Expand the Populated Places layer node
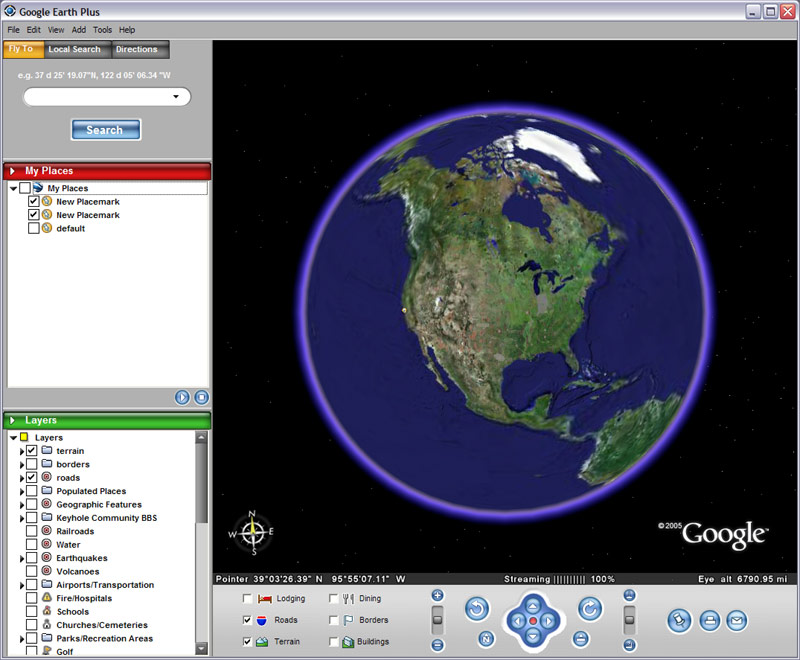800x660 pixels. (x=22, y=491)
